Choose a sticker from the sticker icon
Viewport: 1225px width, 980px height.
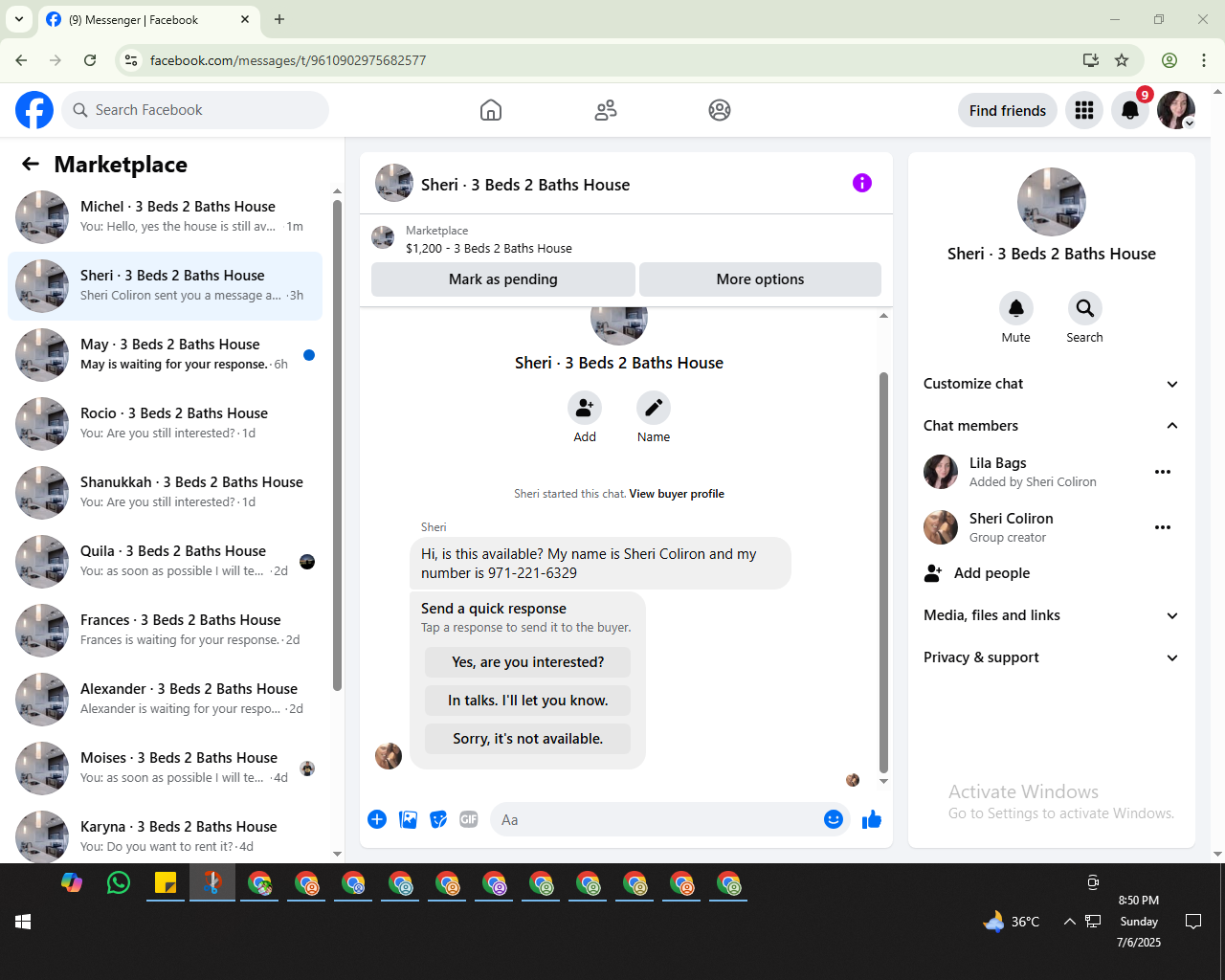tap(438, 819)
